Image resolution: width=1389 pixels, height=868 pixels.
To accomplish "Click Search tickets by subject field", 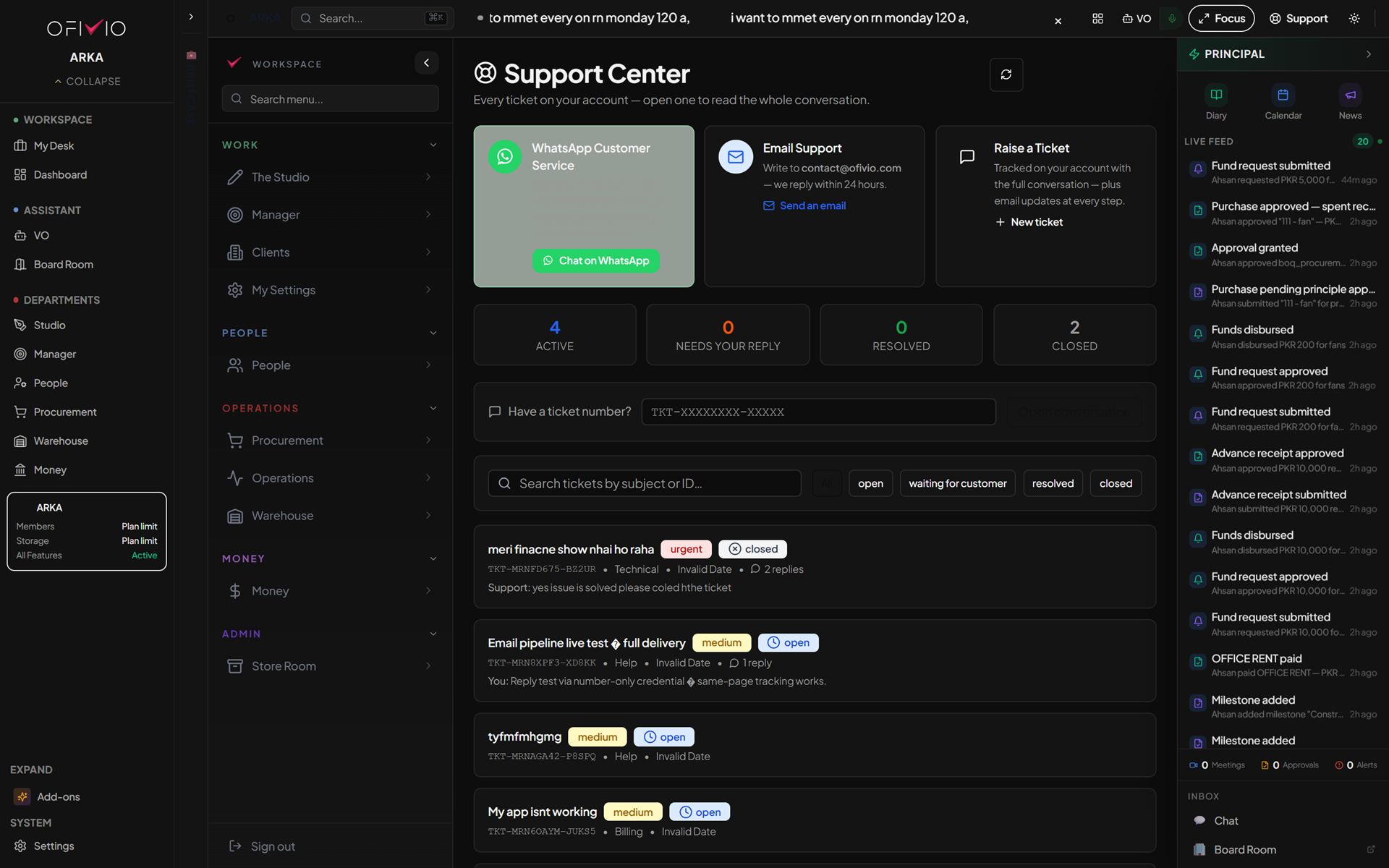I will point(644,483).
